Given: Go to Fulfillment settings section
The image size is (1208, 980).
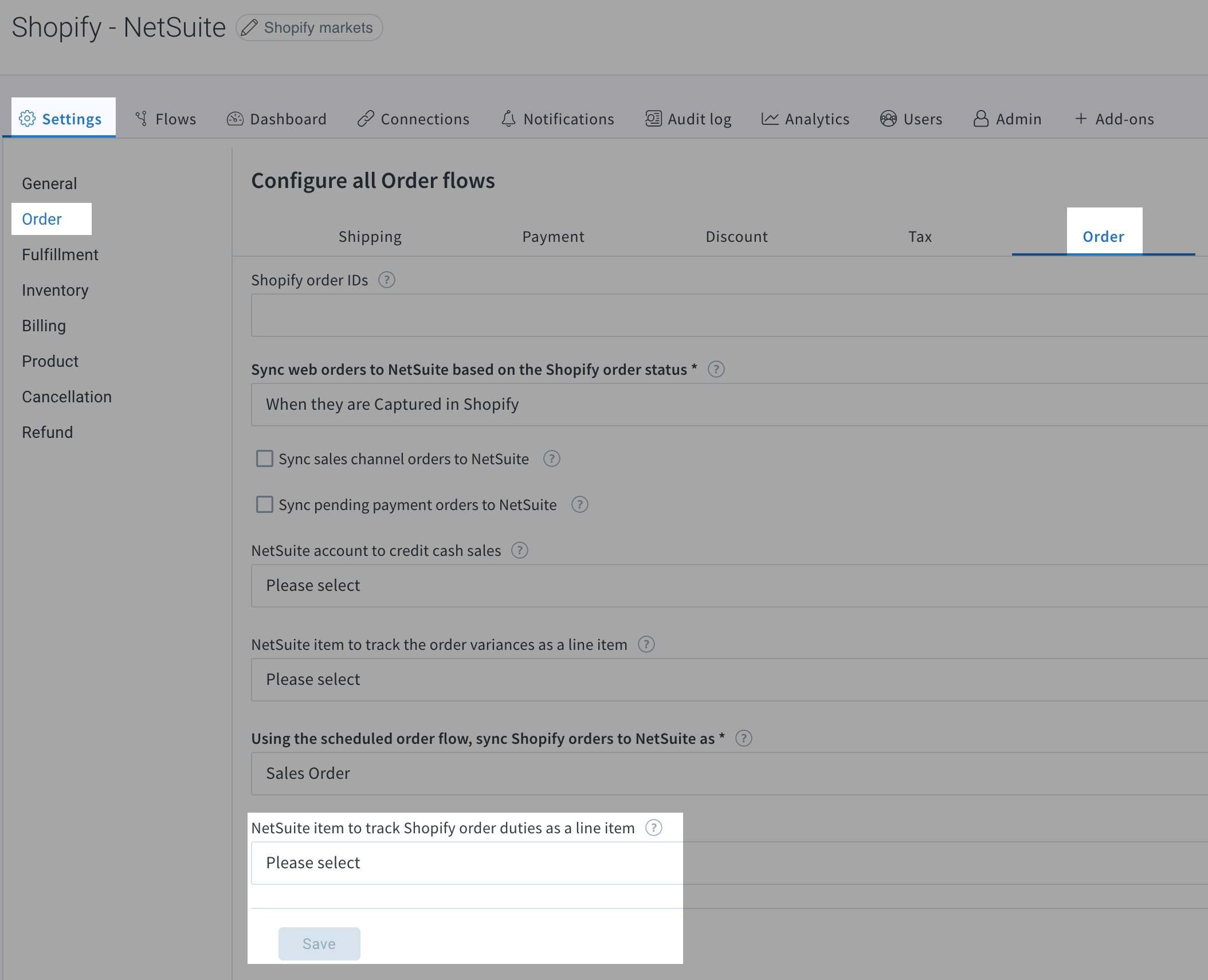Looking at the screenshot, I should coord(60,254).
